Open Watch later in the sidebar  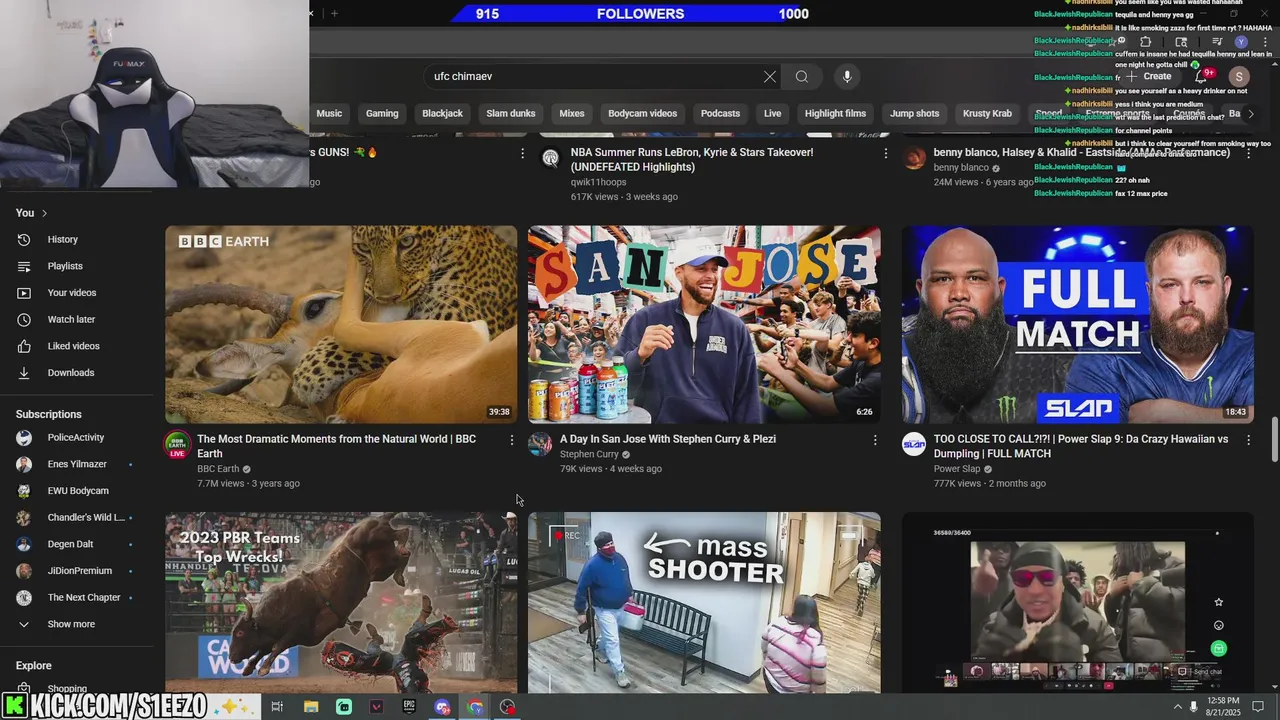pyautogui.click(x=71, y=319)
